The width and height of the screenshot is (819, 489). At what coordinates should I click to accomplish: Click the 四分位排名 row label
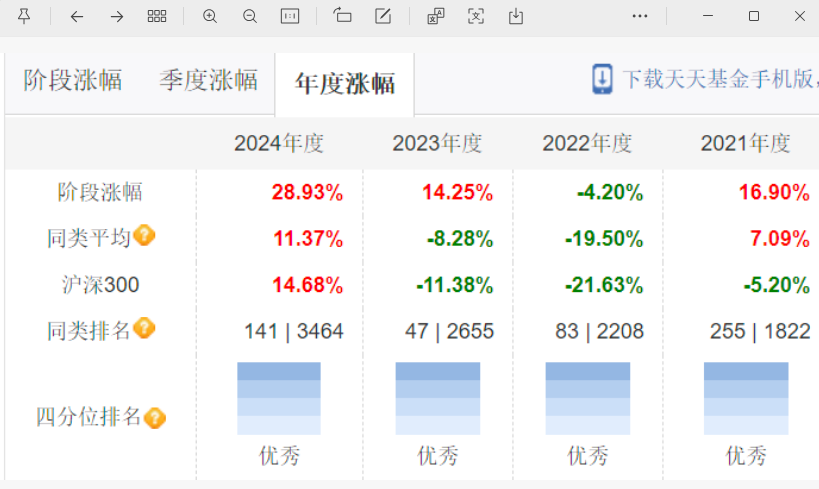(88, 417)
